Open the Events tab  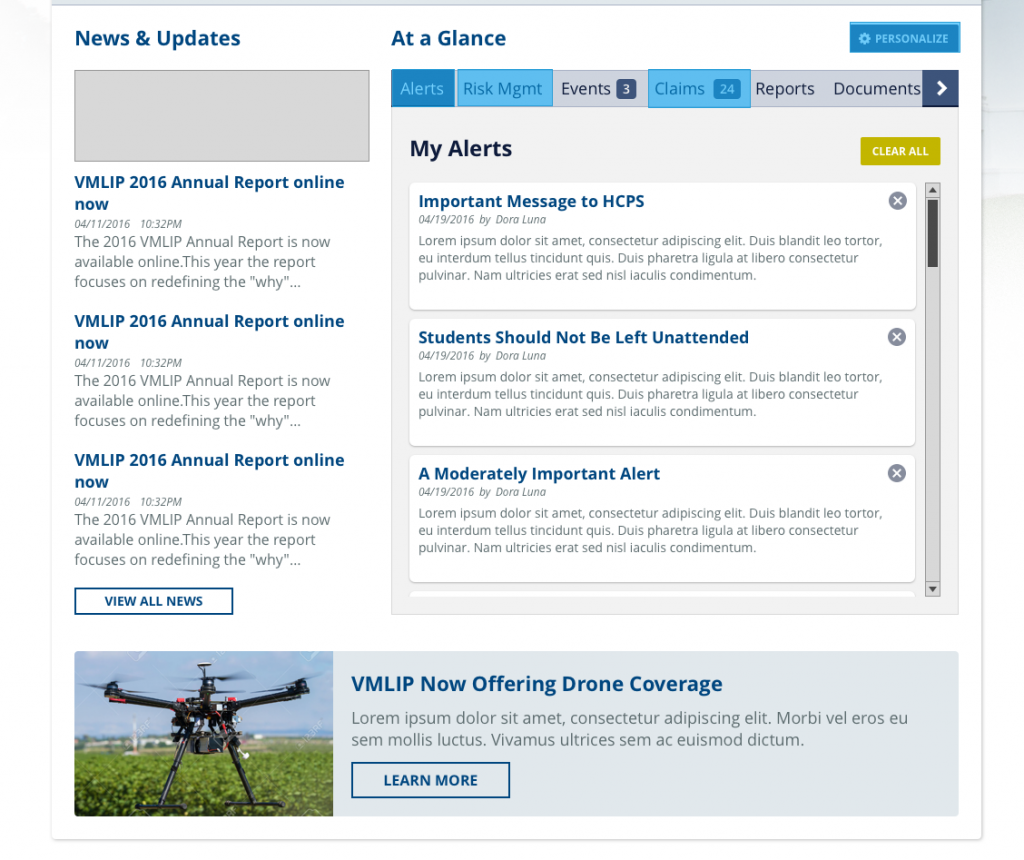pos(599,88)
